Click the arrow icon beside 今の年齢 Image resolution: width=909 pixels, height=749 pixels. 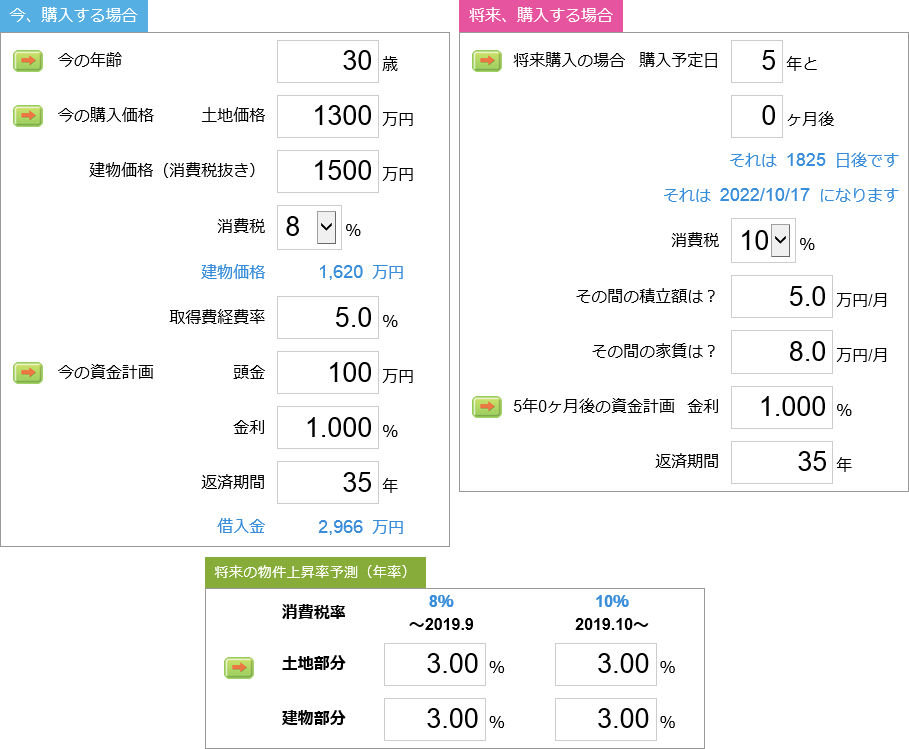27,61
